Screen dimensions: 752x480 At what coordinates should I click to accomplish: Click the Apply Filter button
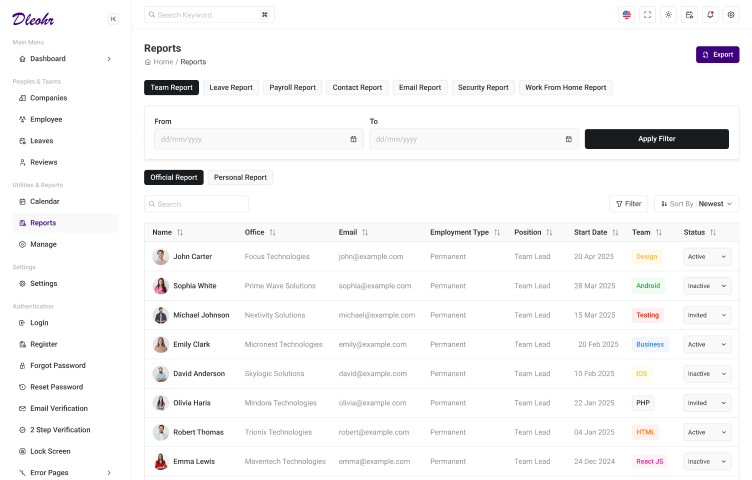pyautogui.click(x=657, y=139)
